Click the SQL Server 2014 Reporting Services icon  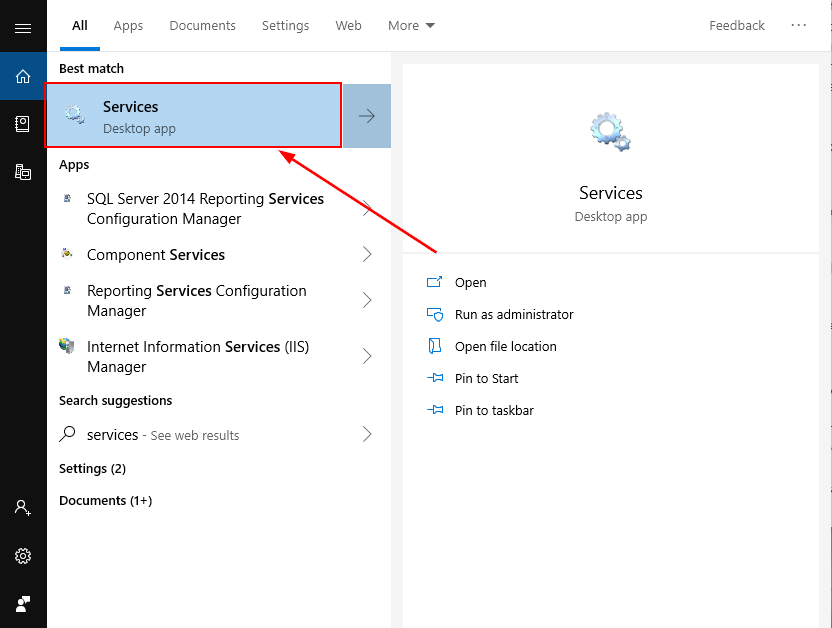click(x=67, y=198)
